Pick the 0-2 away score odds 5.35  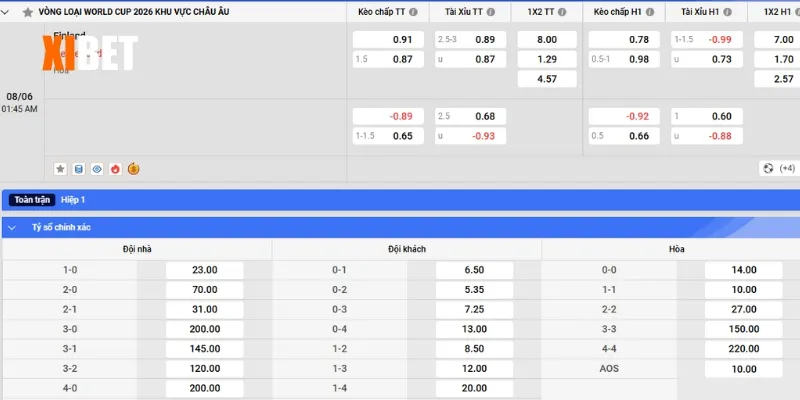click(x=474, y=290)
